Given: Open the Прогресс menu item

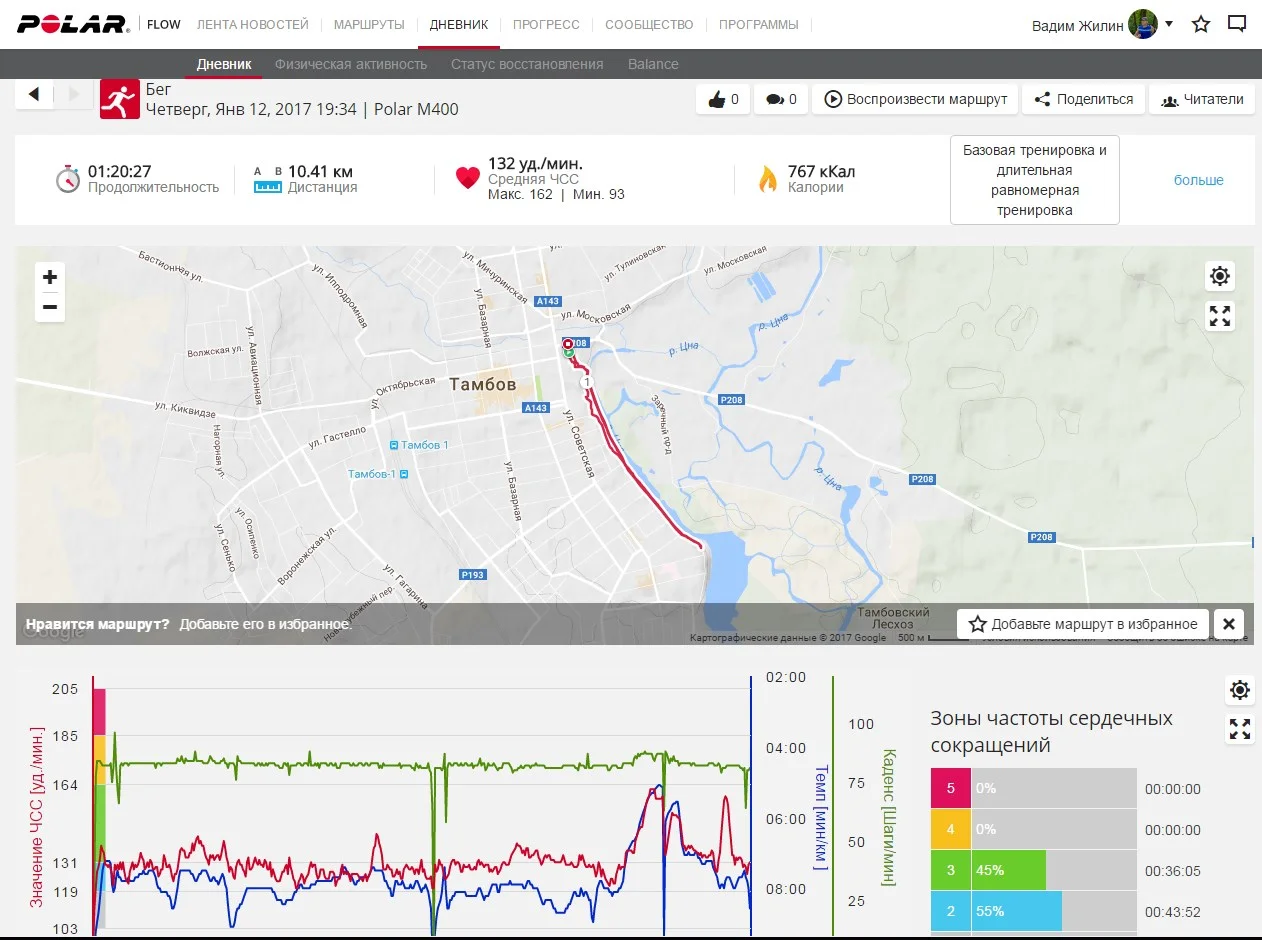Looking at the screenshot, I should point(546,24).
